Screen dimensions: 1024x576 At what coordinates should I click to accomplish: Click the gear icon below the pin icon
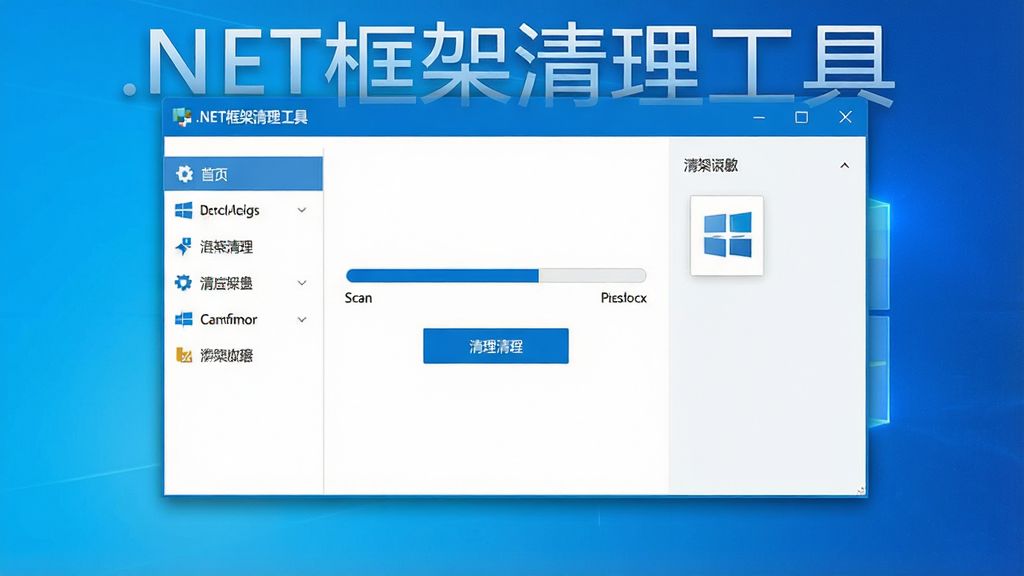click(x=184, y=283)
